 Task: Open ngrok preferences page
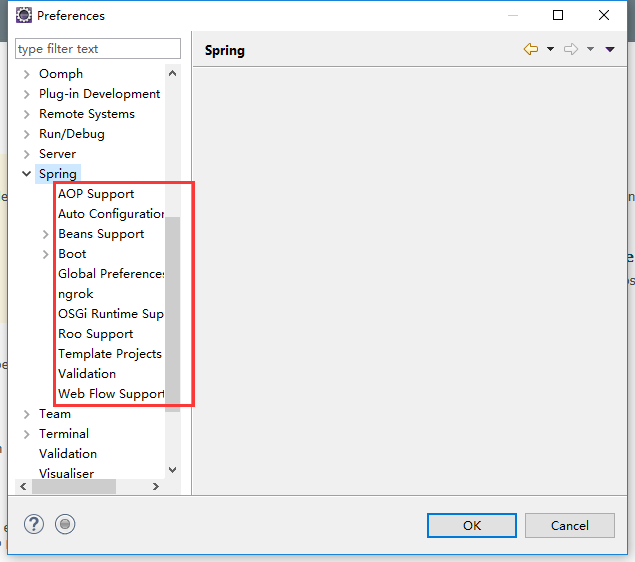click(75, 294)
